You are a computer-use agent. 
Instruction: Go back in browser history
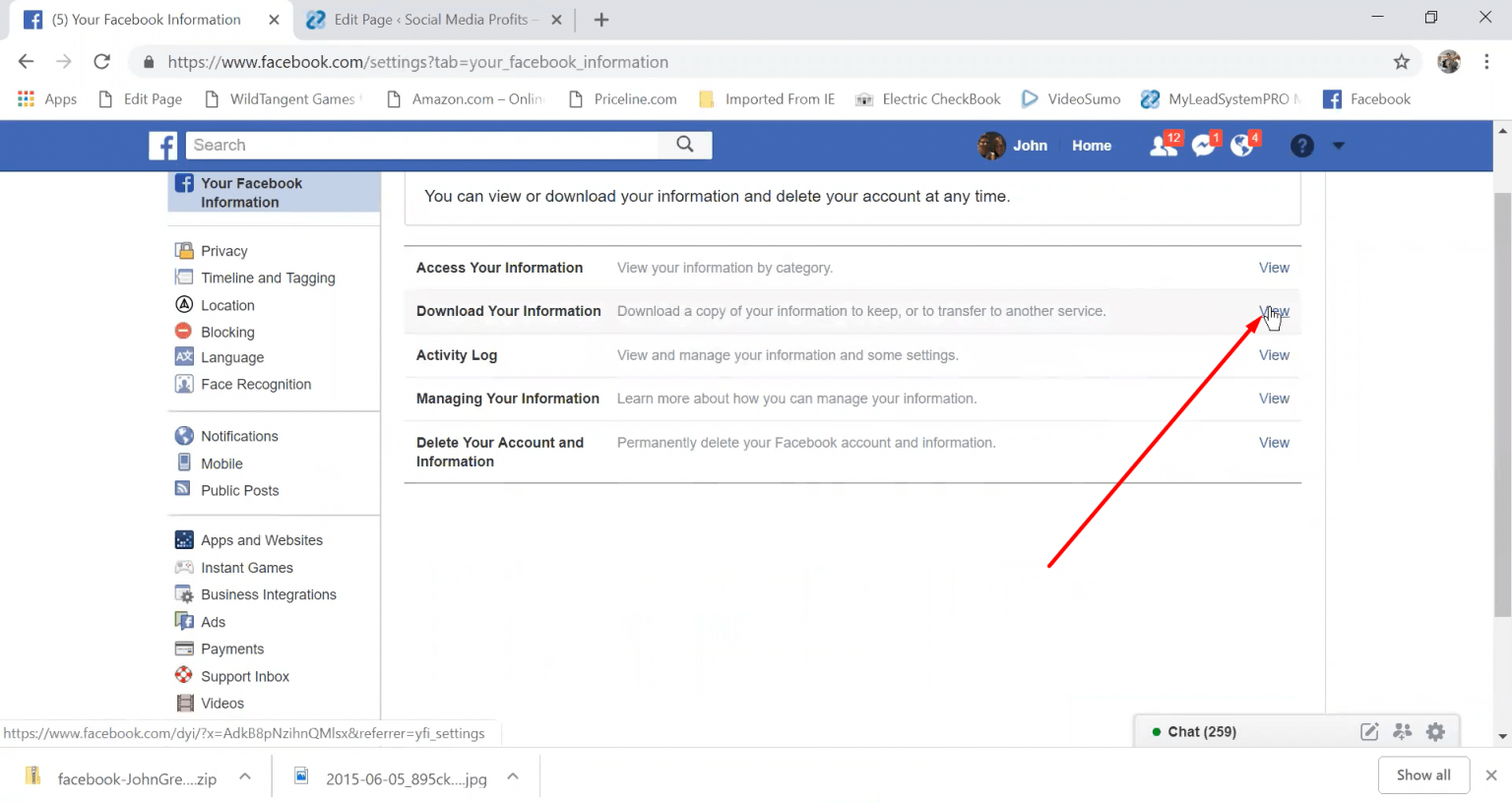tap(27, 62)
